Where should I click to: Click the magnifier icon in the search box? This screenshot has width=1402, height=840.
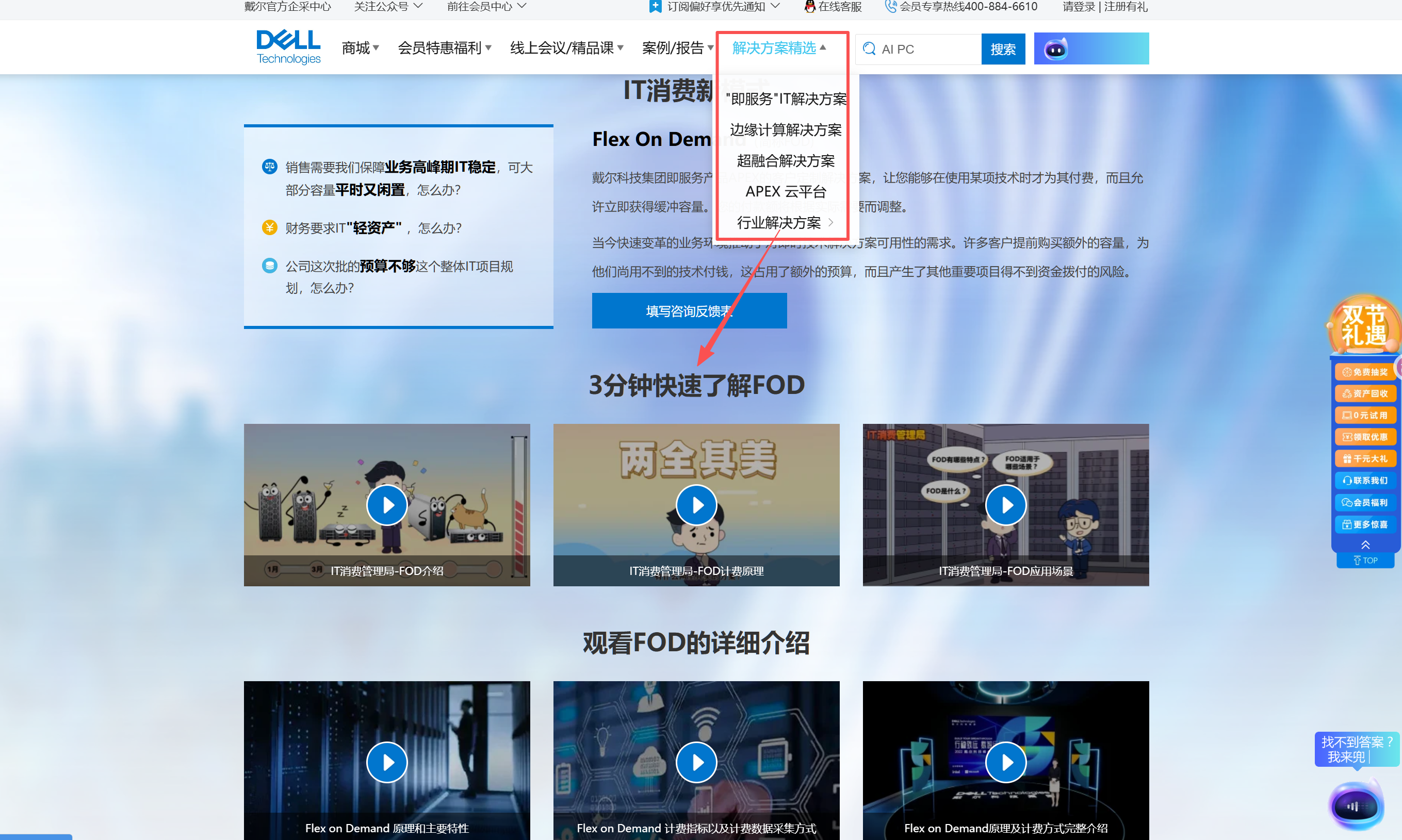(x=869, y=48)
